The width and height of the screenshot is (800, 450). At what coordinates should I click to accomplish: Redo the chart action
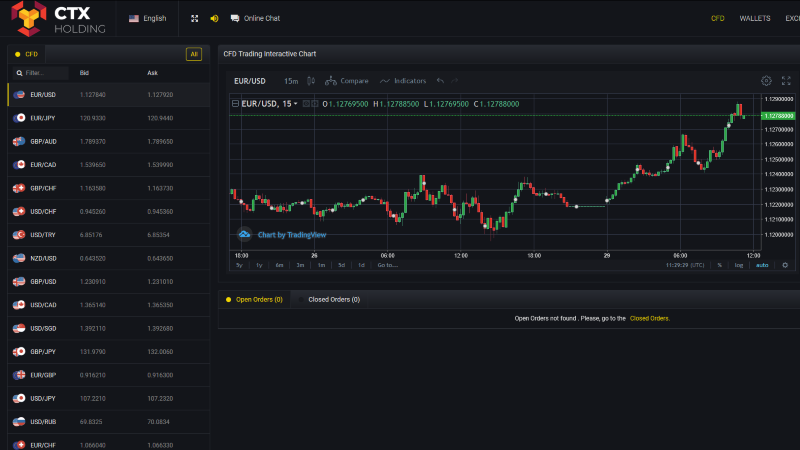tap(455, 81)
